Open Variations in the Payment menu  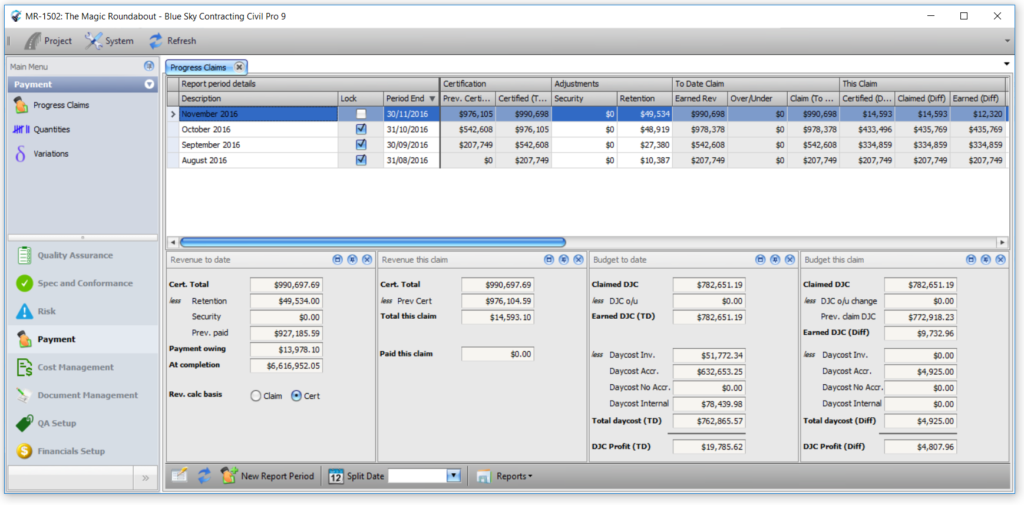coord(51,154)
